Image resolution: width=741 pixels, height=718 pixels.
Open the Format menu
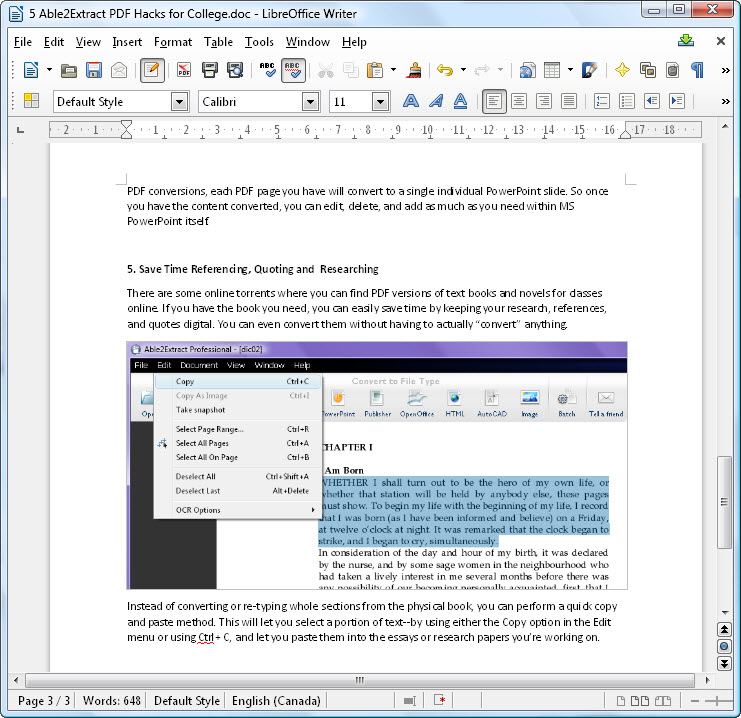click(x=173, y=42)
